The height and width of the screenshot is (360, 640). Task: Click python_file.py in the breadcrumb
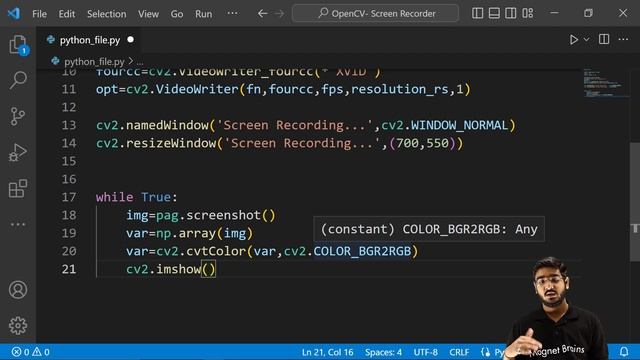coord(94,62)
